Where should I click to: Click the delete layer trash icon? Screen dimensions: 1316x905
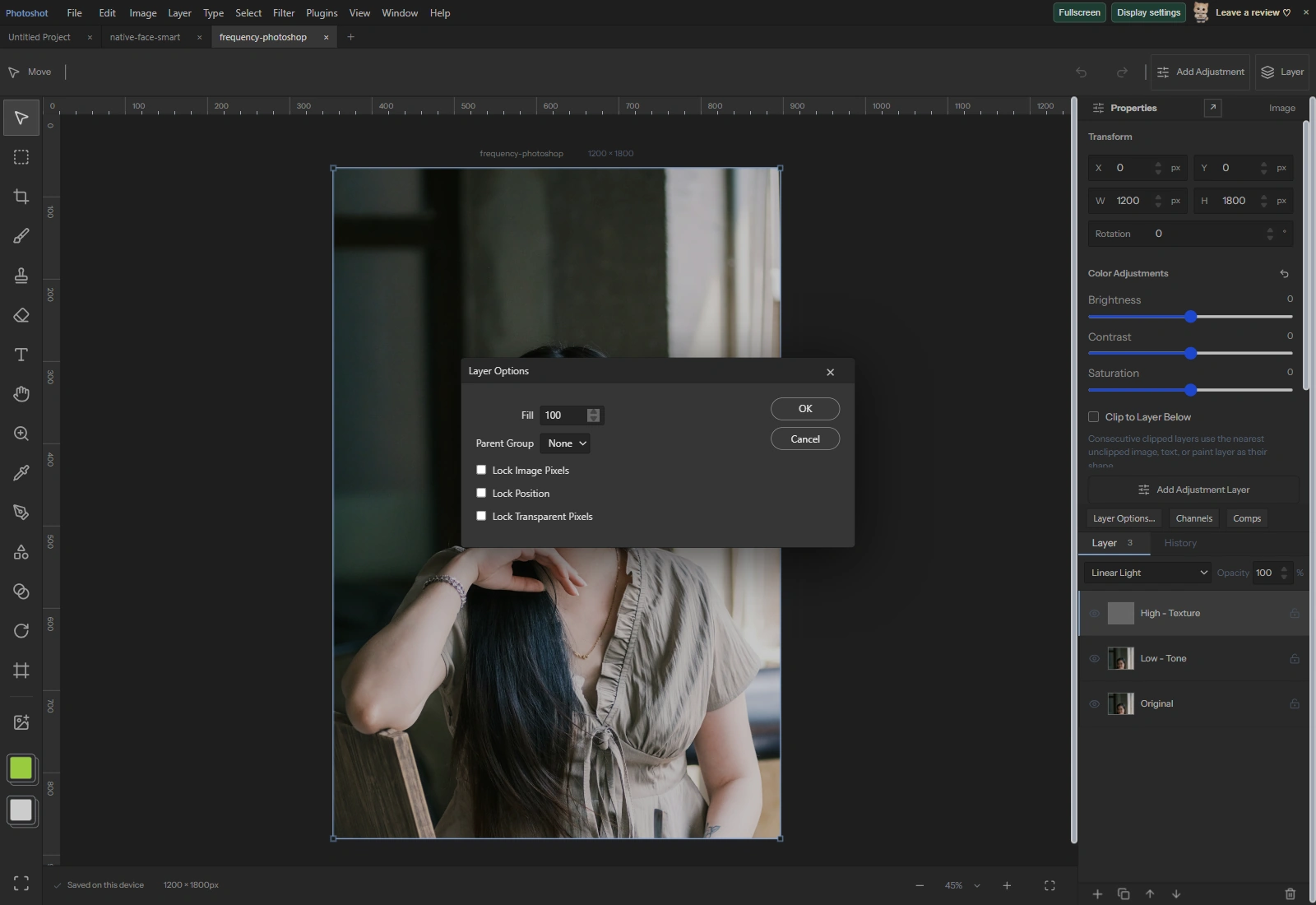click(1290, 893)
